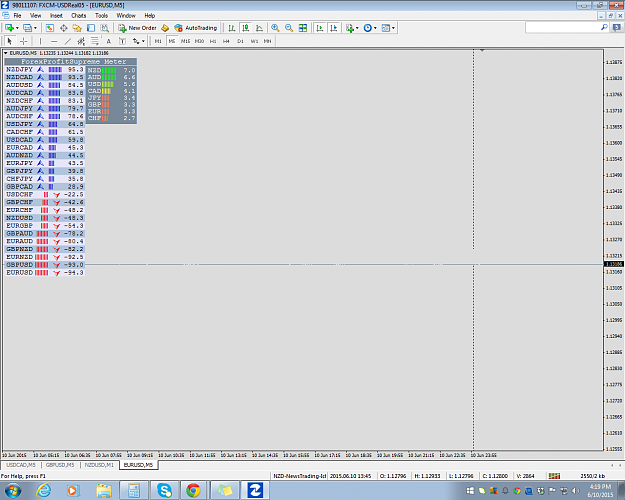Screen dimensions: 625x500
Task: Select the Text Label tool
Action: click(x=122, y=41)
